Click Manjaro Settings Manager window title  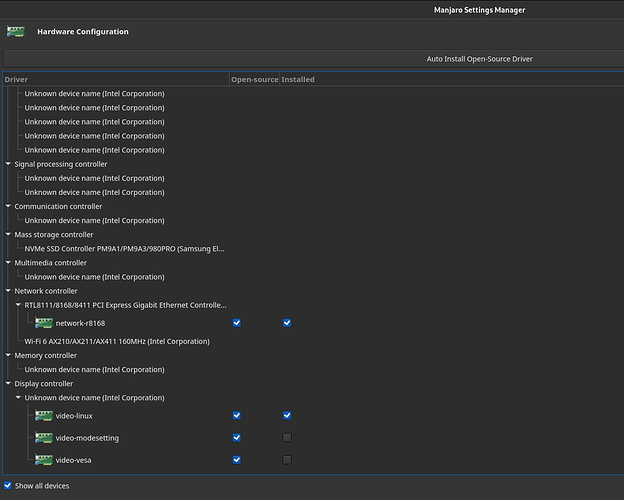coord(480,10)
